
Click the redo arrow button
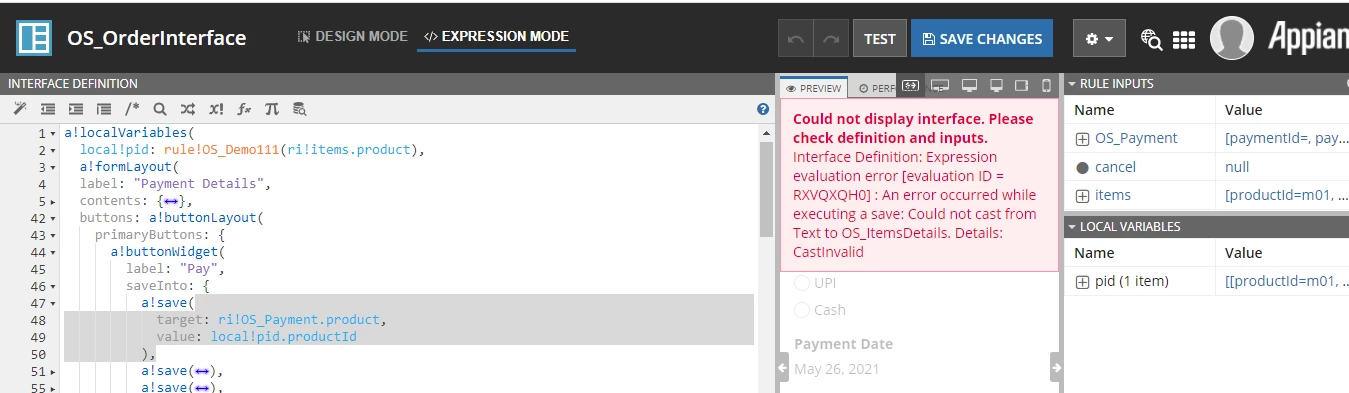pos(831,39)
